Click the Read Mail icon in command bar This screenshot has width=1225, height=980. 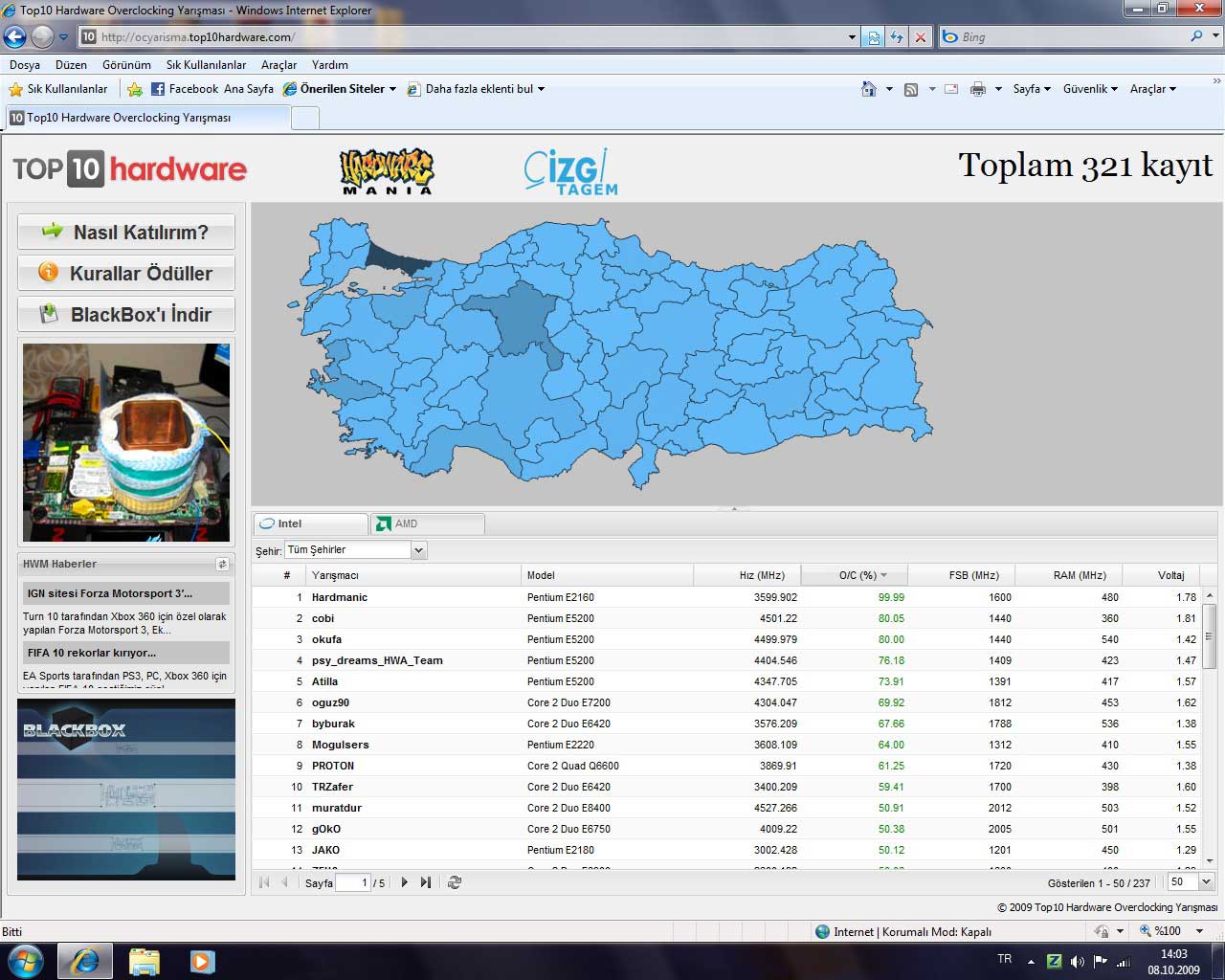(x=951, y=89)
